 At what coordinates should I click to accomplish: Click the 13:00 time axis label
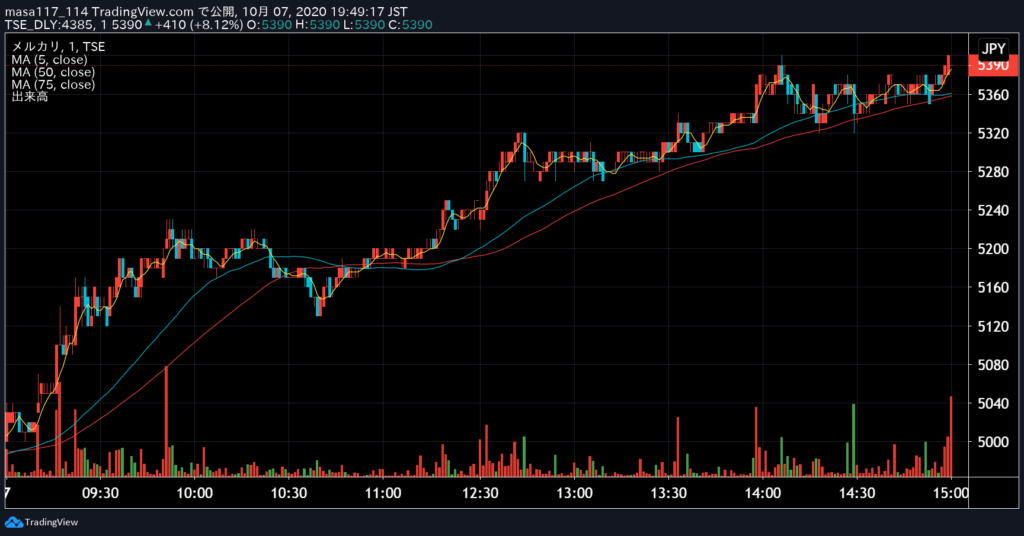coord(574,493)
